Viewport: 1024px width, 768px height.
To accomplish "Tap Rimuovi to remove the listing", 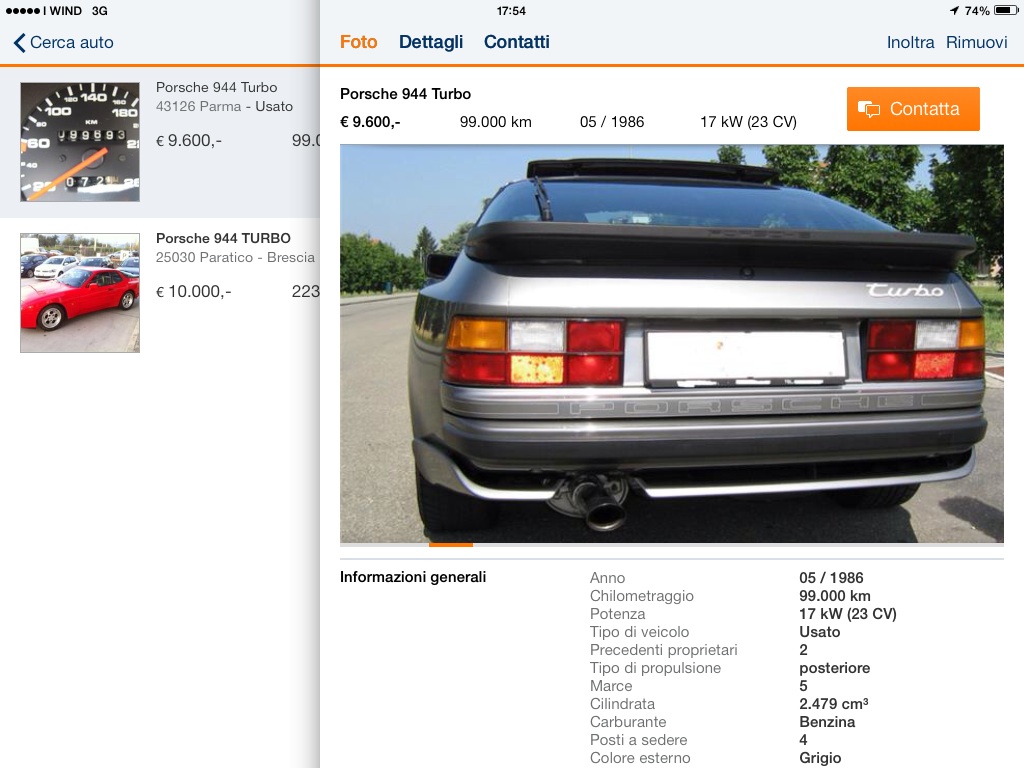I will (976, 42).
